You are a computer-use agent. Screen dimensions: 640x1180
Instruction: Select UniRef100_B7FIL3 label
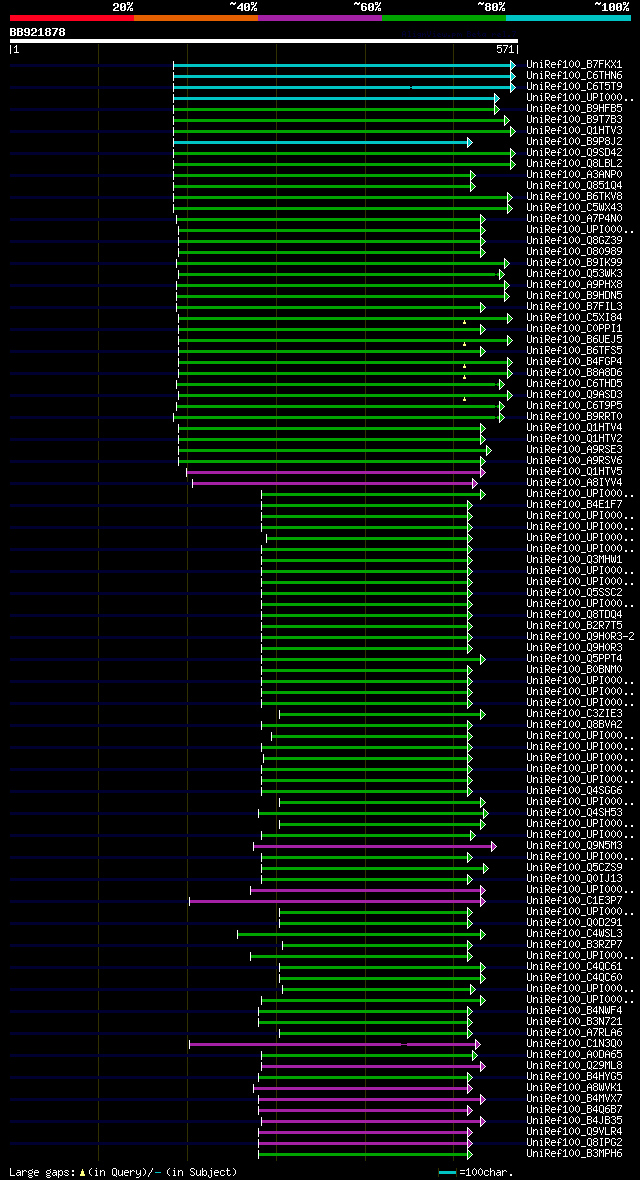click(574, 307)
